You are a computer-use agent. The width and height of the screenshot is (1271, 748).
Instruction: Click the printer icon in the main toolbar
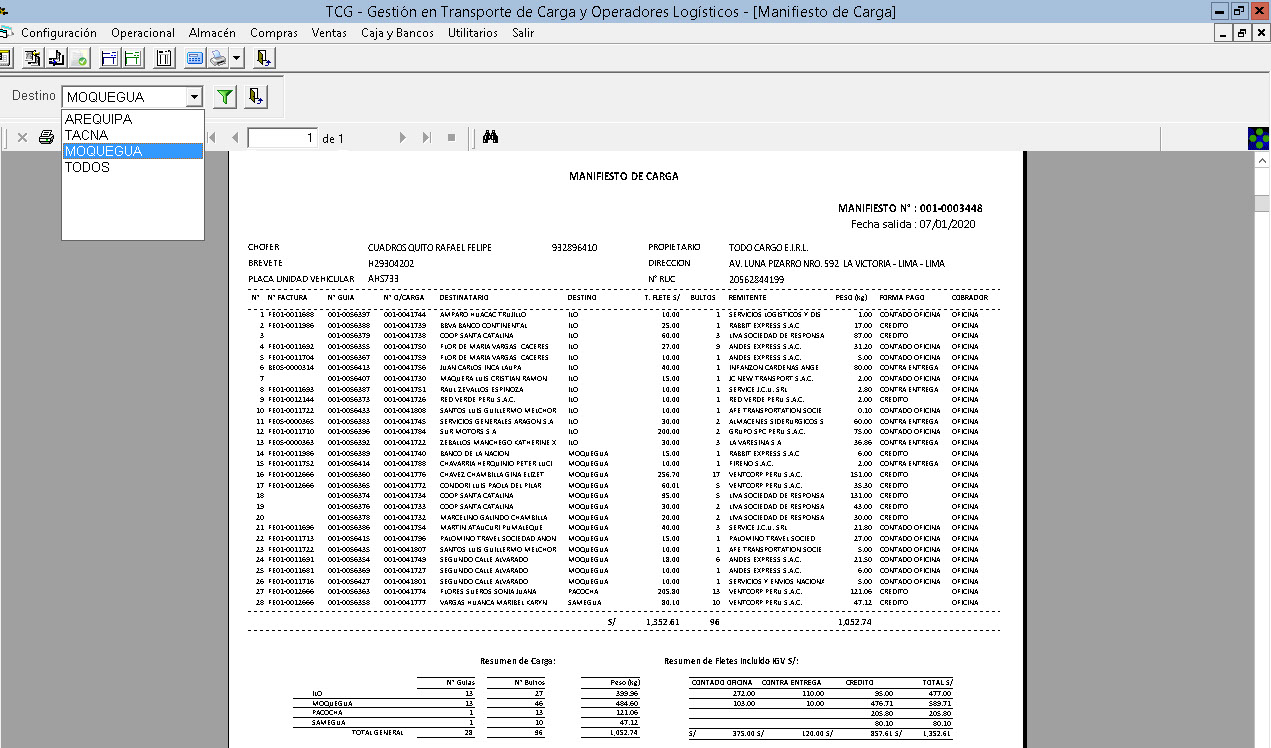217,58
